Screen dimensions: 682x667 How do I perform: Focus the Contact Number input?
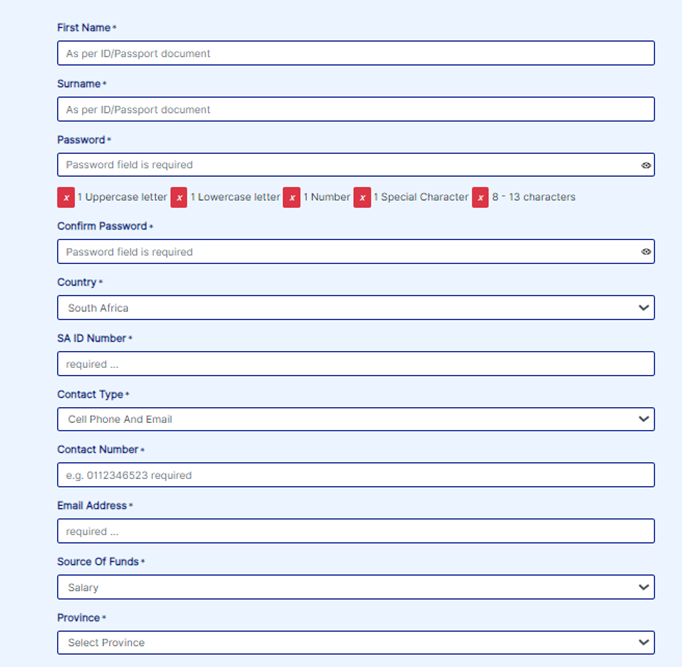pyautogui.click(x=355, y=475)
